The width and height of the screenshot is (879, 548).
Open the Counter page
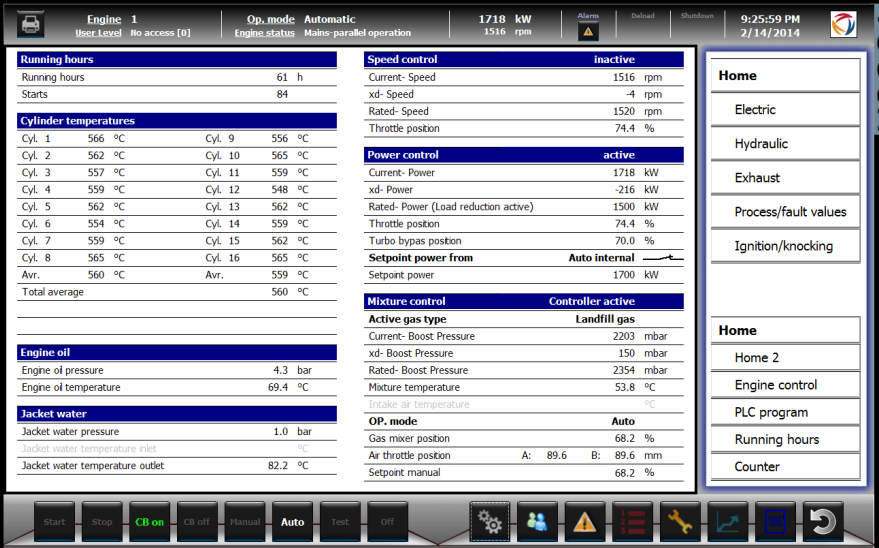(785, 467)
